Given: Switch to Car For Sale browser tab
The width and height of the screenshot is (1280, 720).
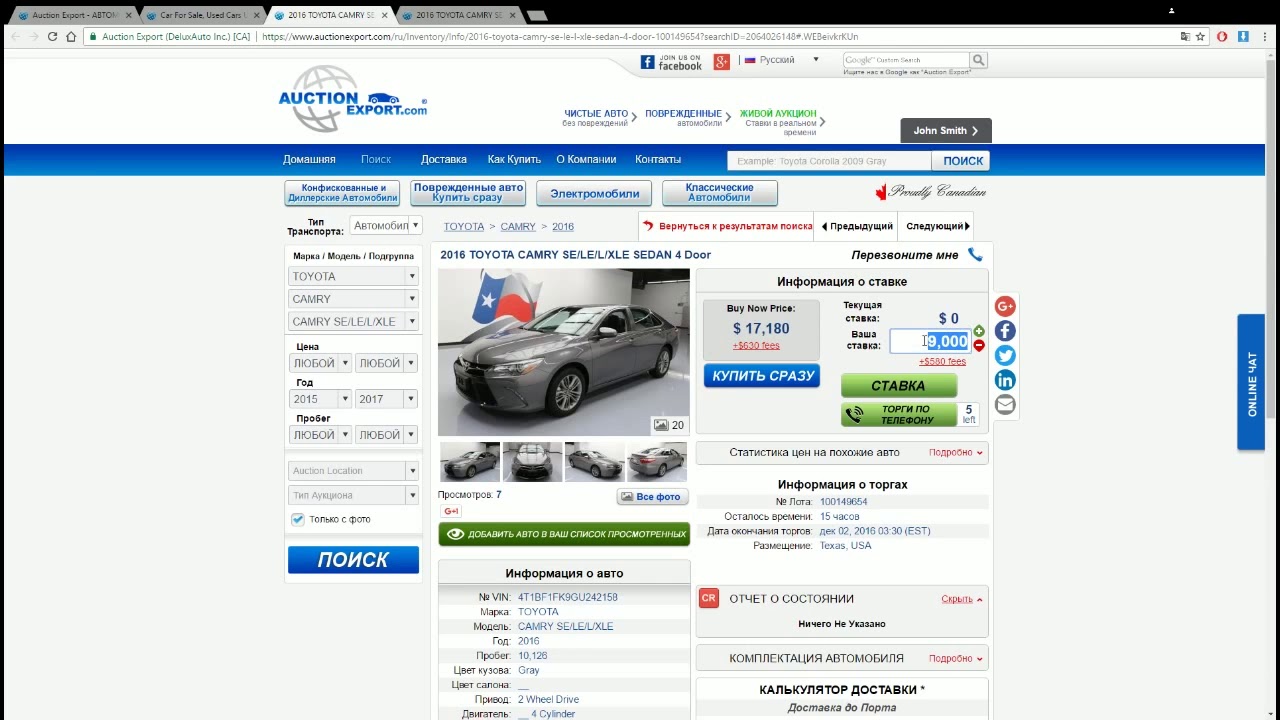Looking at the screenshot, I should click(x=203, y=15).
